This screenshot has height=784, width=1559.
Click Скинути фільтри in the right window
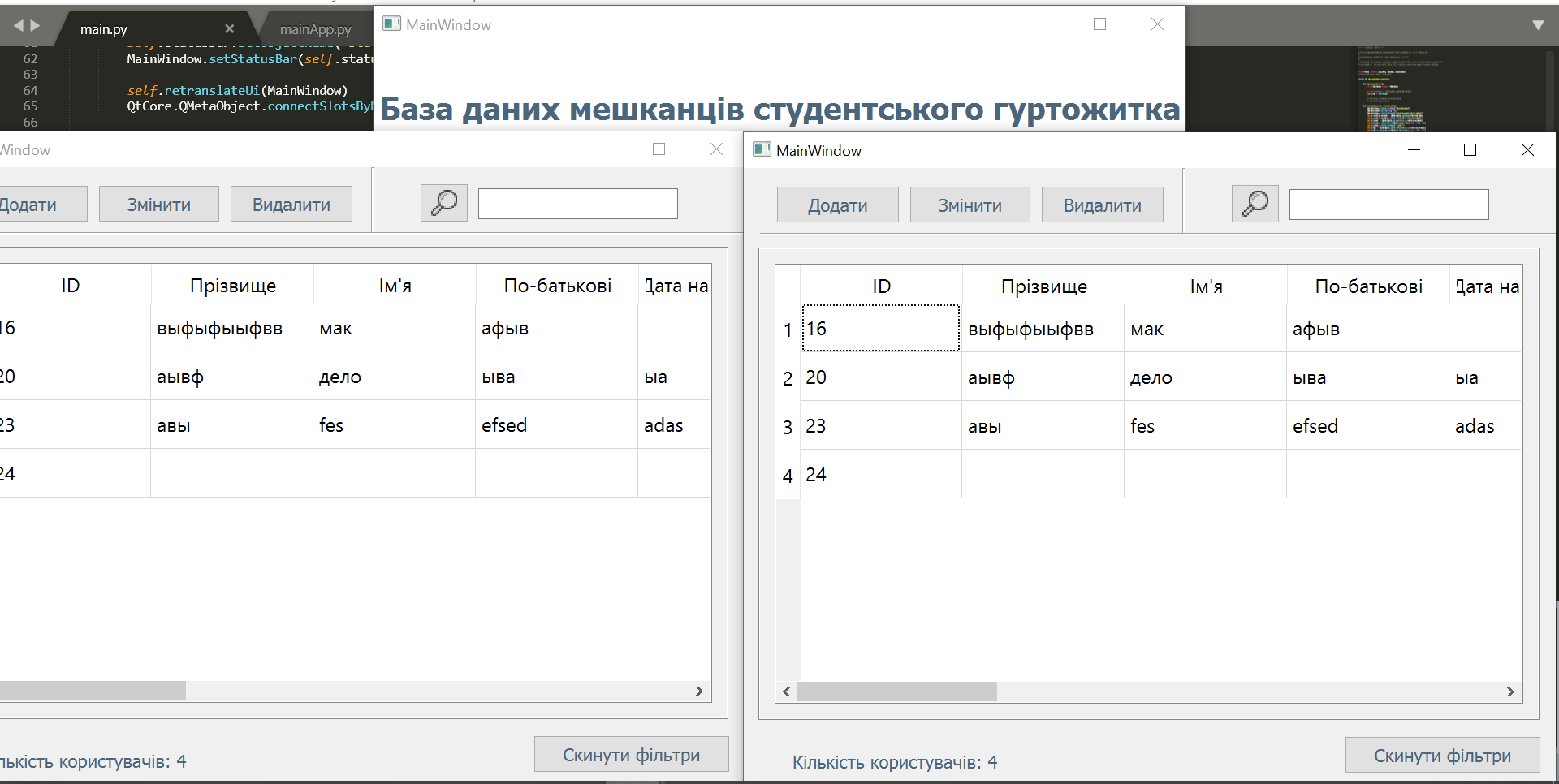point(1442,756)
